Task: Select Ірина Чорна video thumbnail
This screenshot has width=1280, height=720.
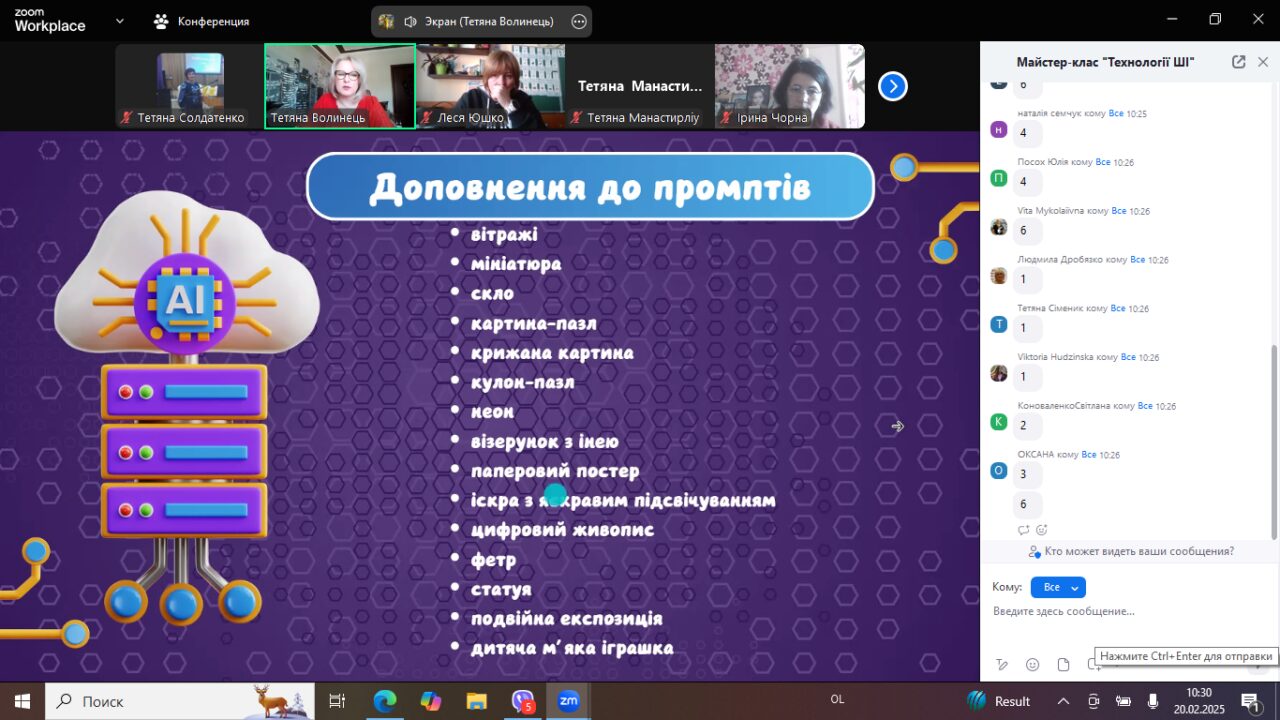Action: (790, 86)
